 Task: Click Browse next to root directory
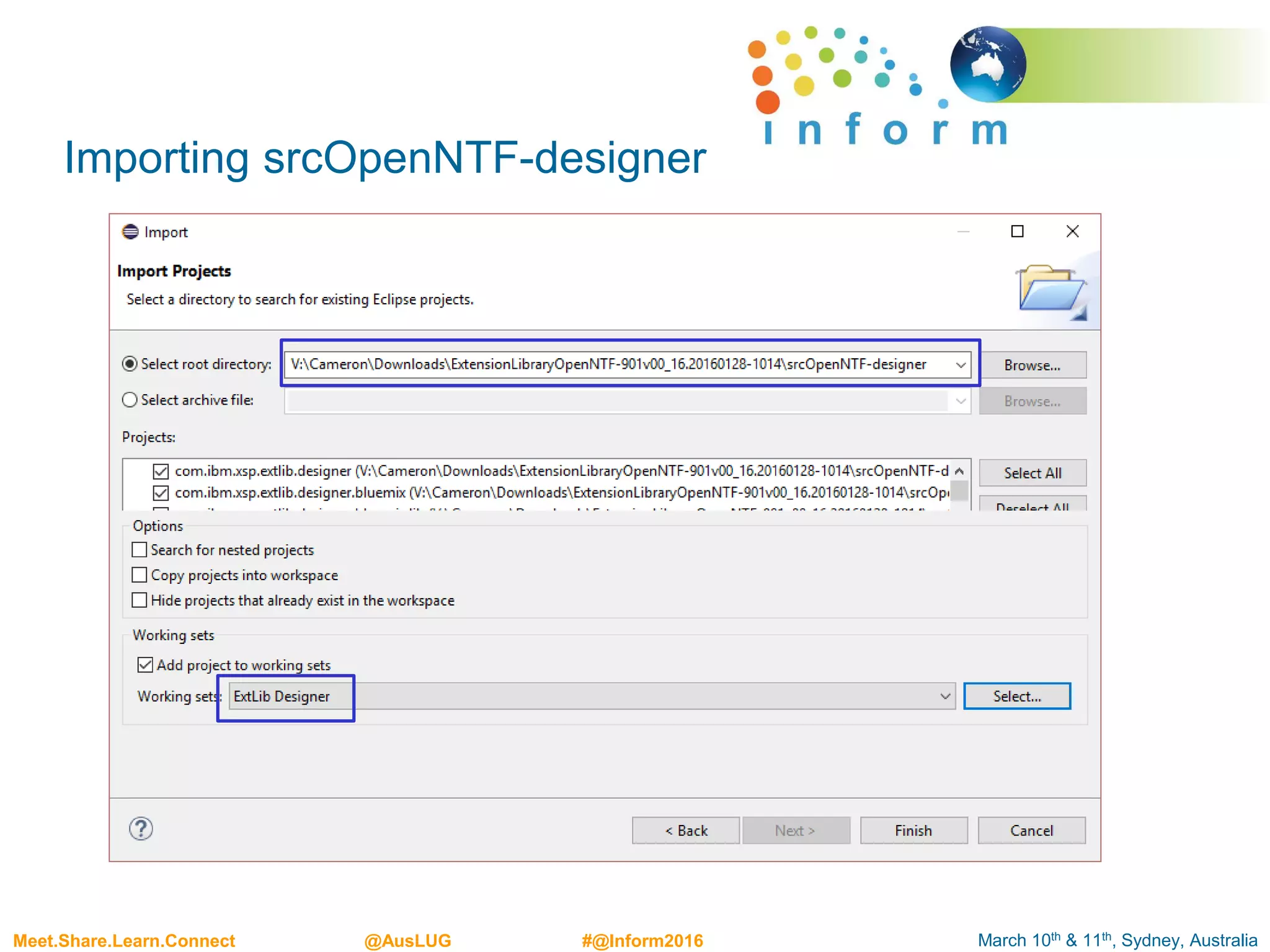(x=1032, y=365)
